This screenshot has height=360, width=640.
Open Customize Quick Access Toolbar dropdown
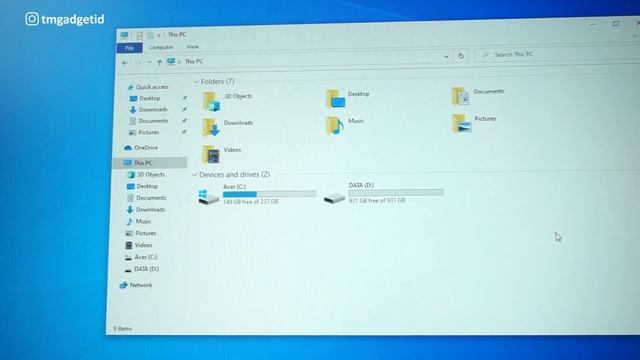(x=159, y=36)
